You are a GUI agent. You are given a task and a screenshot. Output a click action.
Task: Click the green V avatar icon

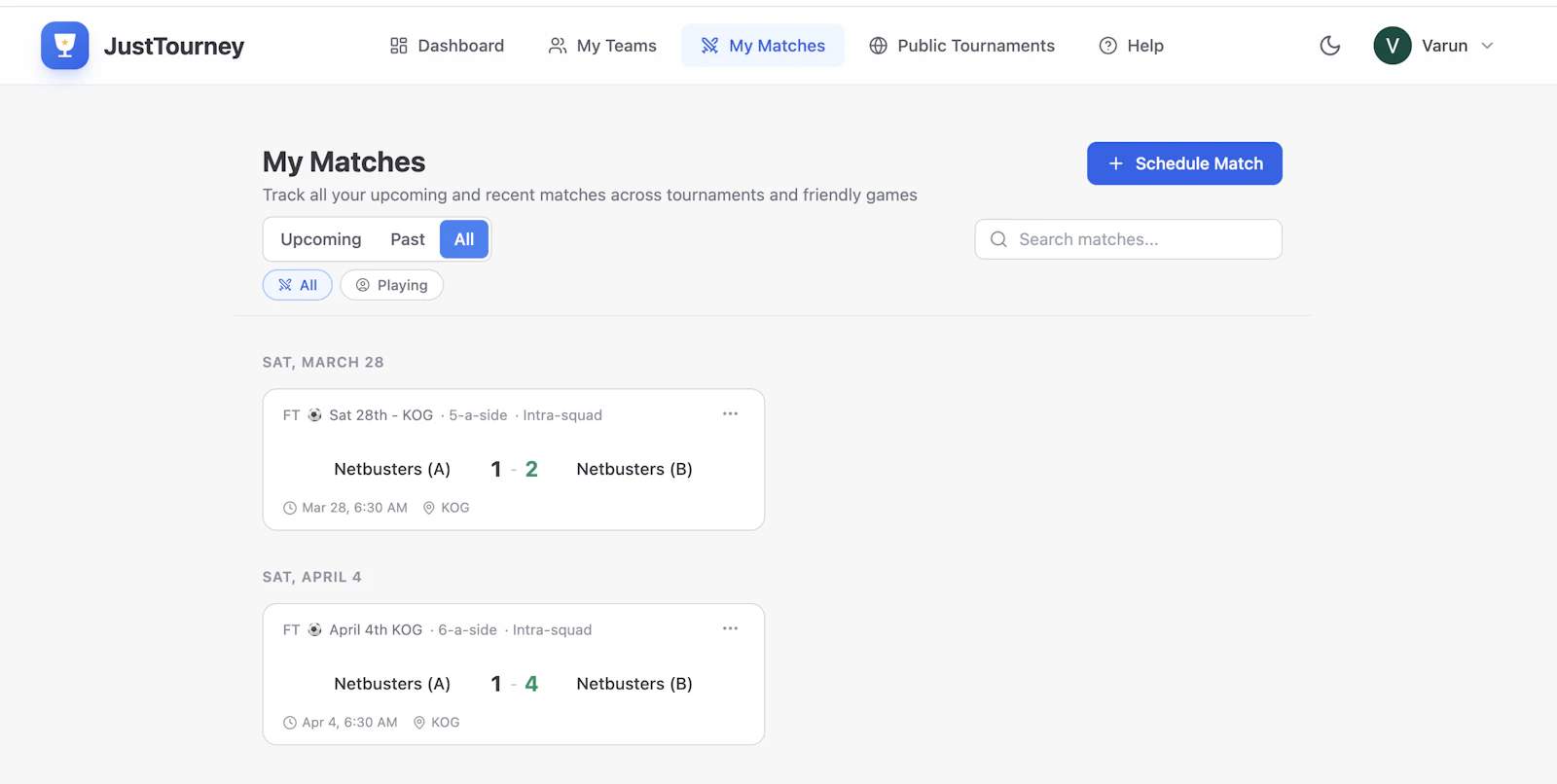pos(1393,46)
